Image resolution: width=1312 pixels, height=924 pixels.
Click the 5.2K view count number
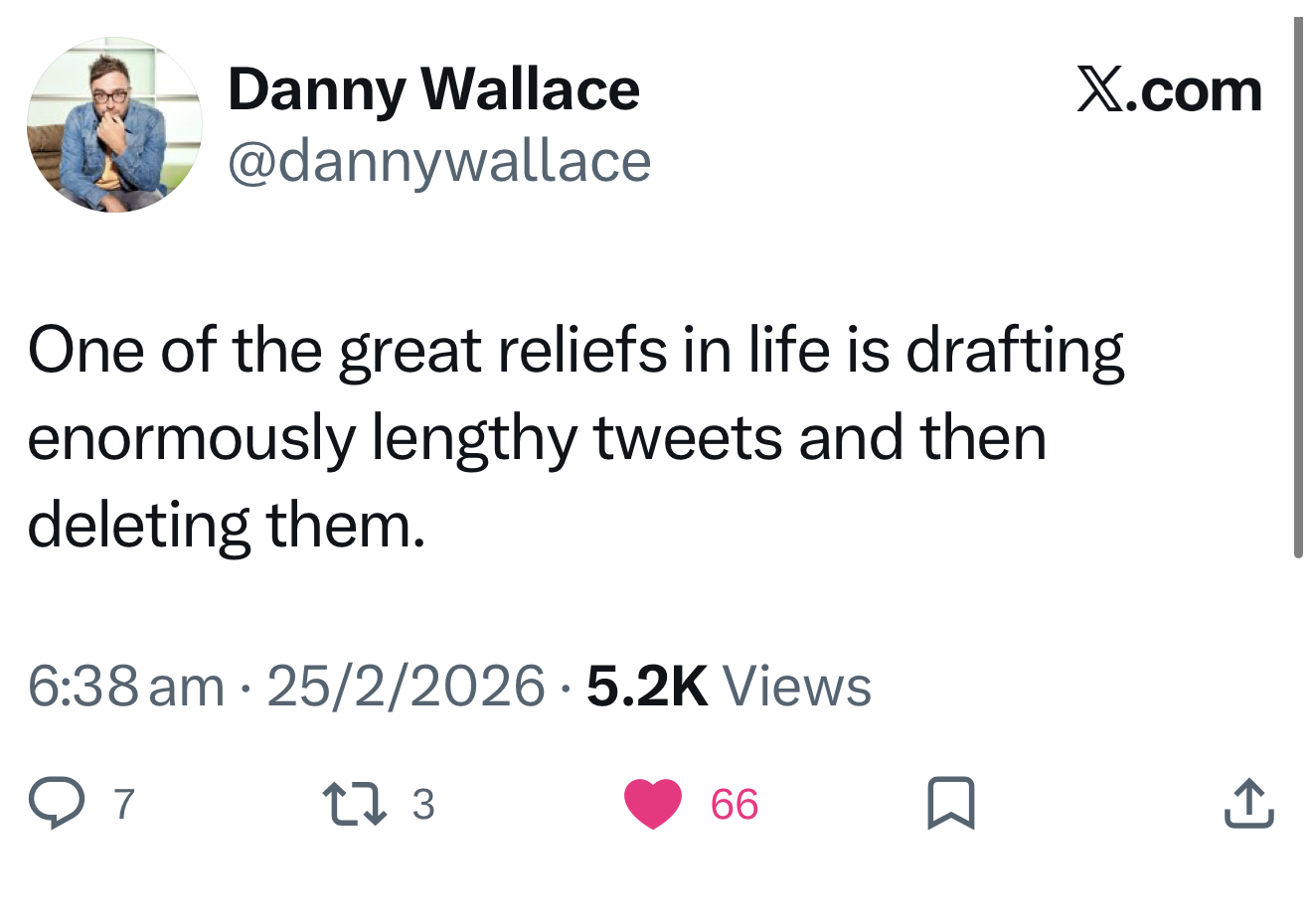click(x=647, y=686)
